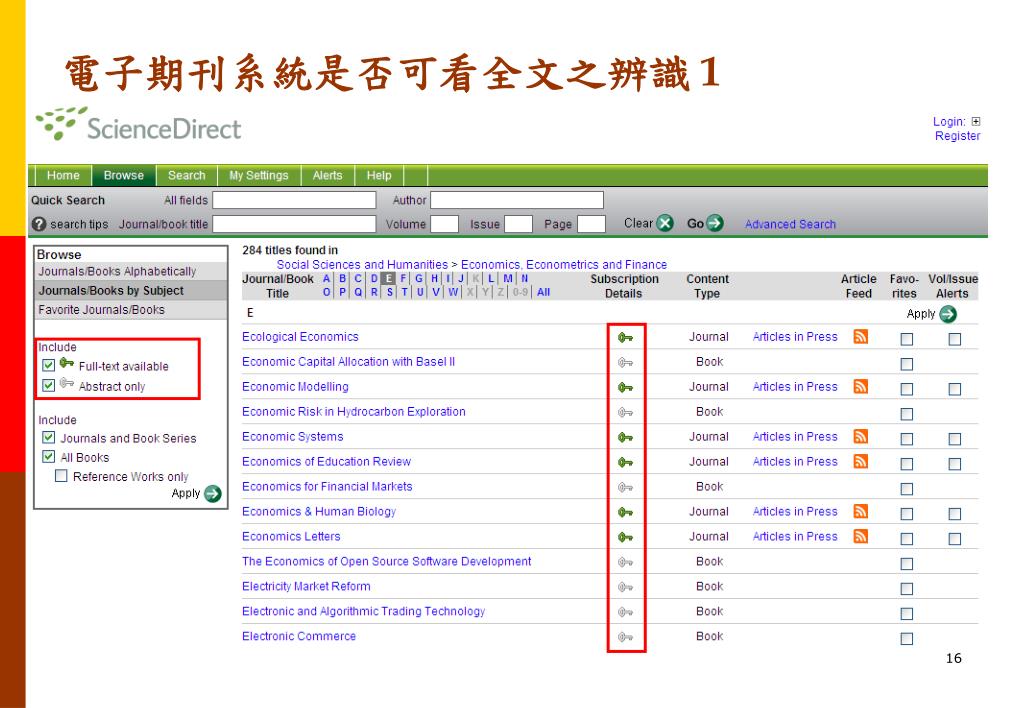1023x708 pixels.
Task: Open Articles in Press for Economics Letters
Action: [x=795, y=536]
